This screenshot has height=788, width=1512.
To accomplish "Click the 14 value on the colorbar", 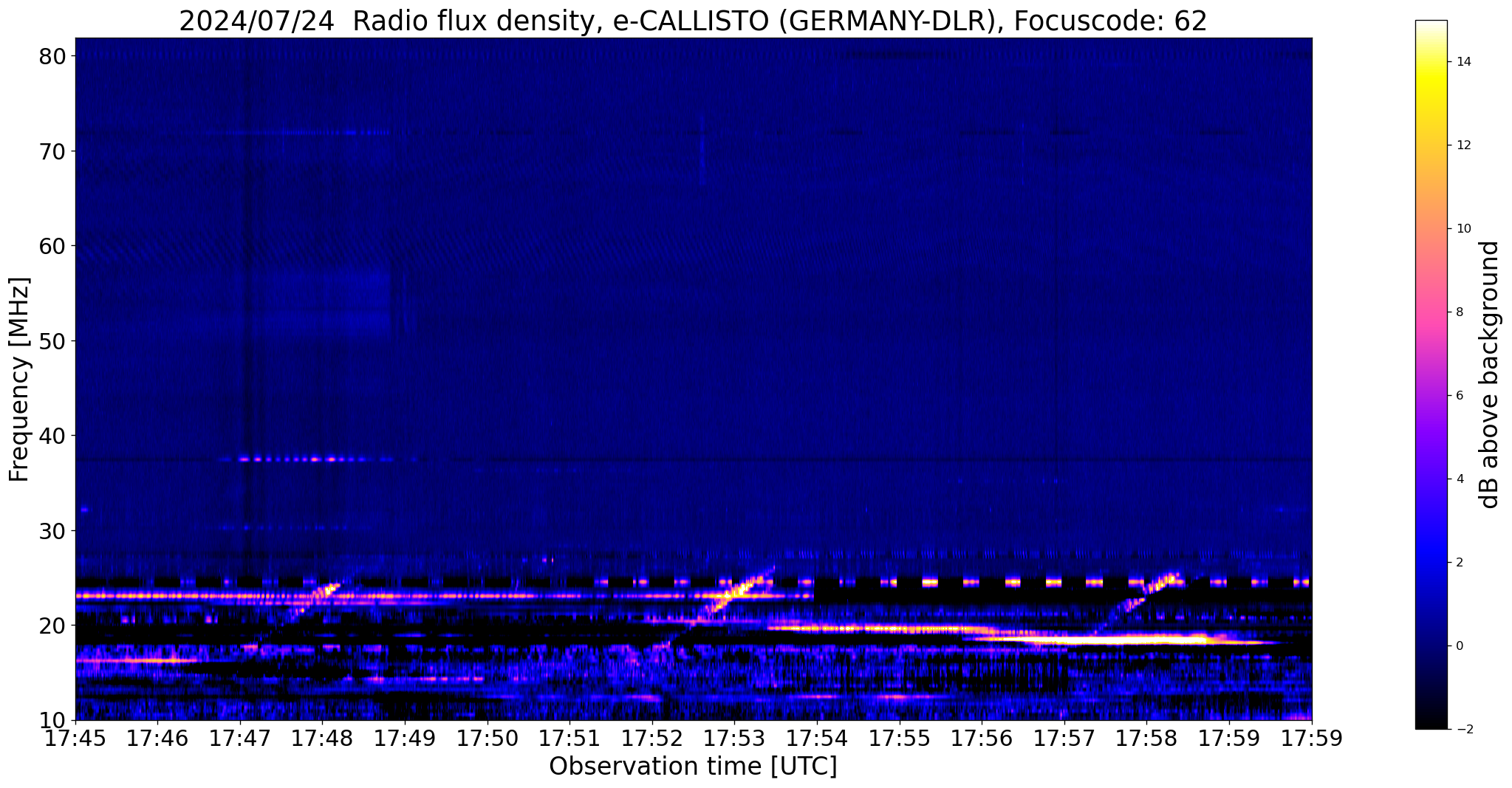I will click(1463, 62).
